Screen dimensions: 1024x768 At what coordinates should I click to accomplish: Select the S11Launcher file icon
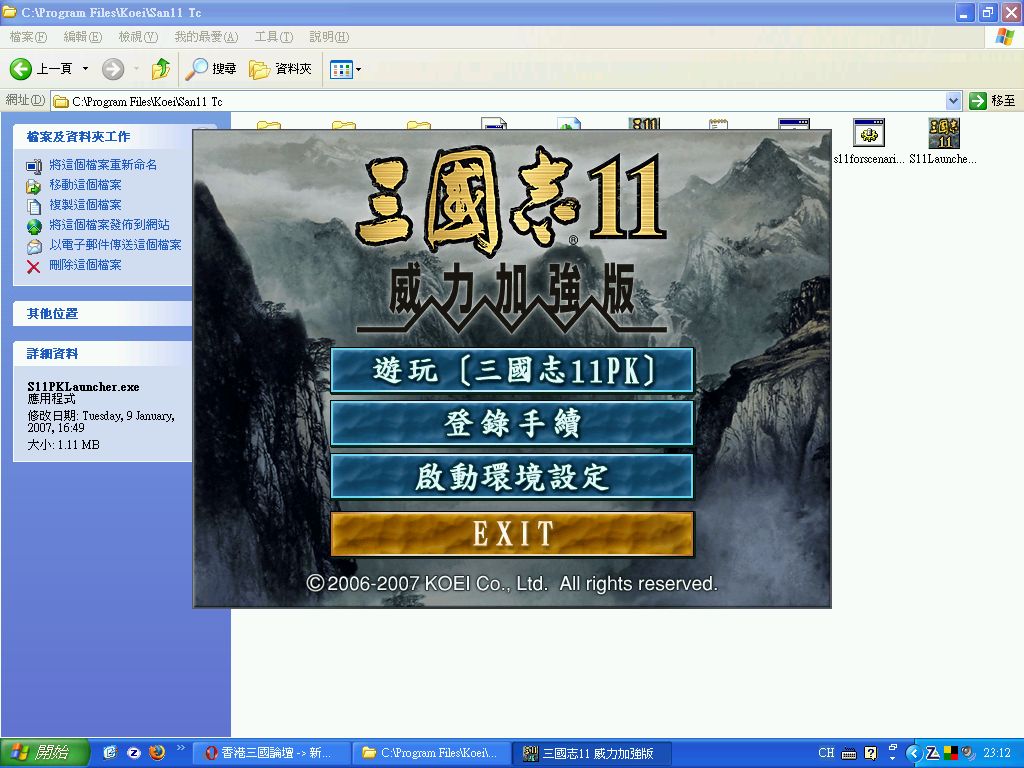click(943, 134)
